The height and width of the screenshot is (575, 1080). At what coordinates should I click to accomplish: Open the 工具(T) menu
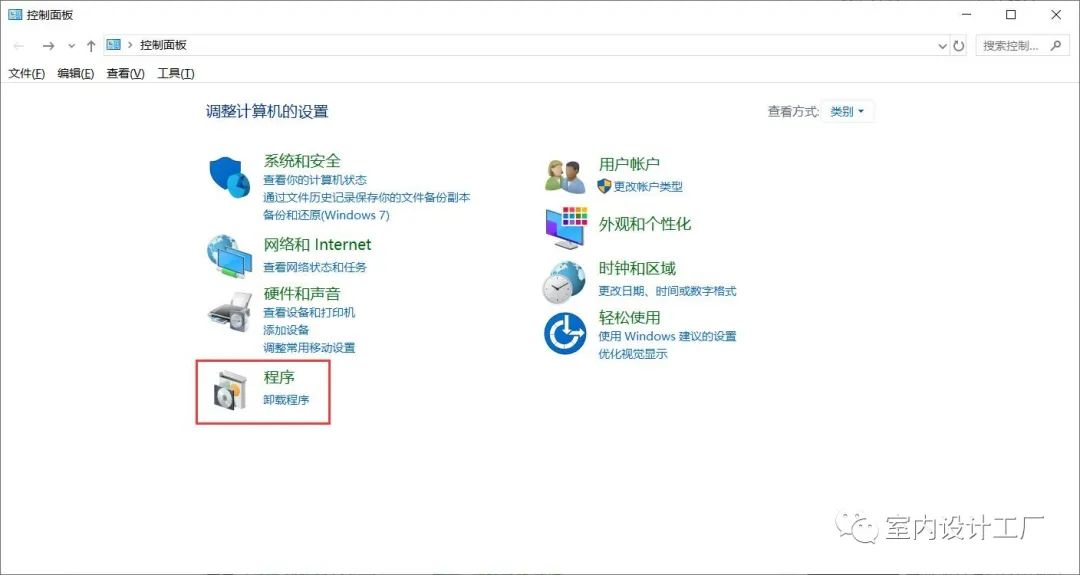(x=176, y=74)
